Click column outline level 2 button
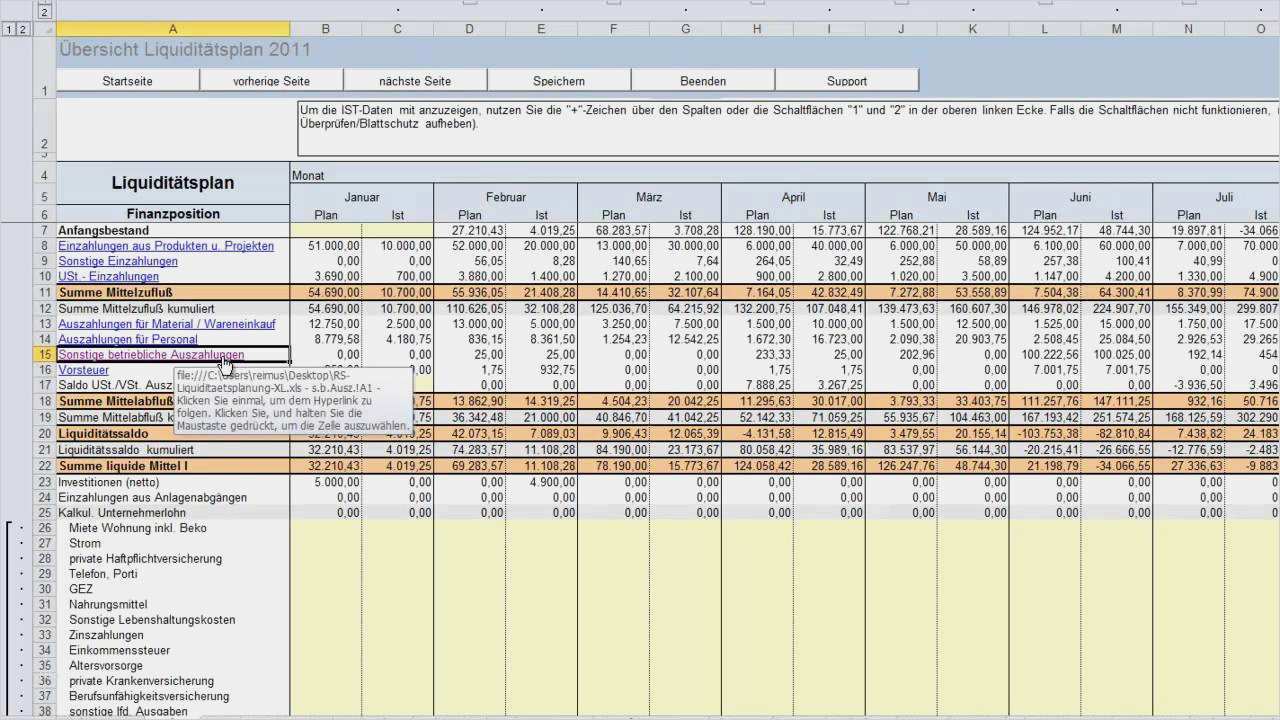Viewport: 1280px width, 720px height. coord(44,12)
